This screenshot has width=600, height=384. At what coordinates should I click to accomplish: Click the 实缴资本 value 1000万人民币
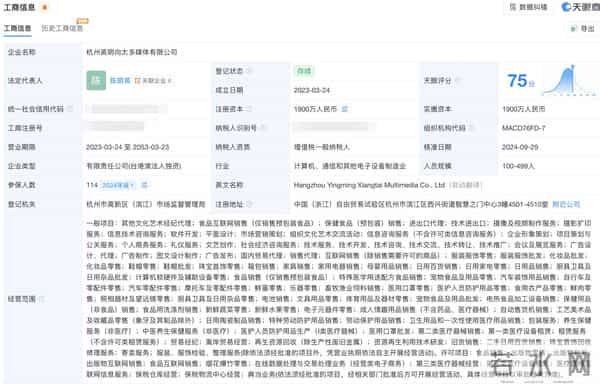pos(523,109)
